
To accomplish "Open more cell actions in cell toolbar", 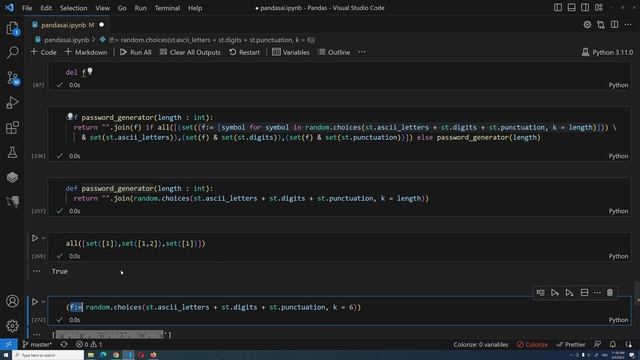I will coord(597,293).
